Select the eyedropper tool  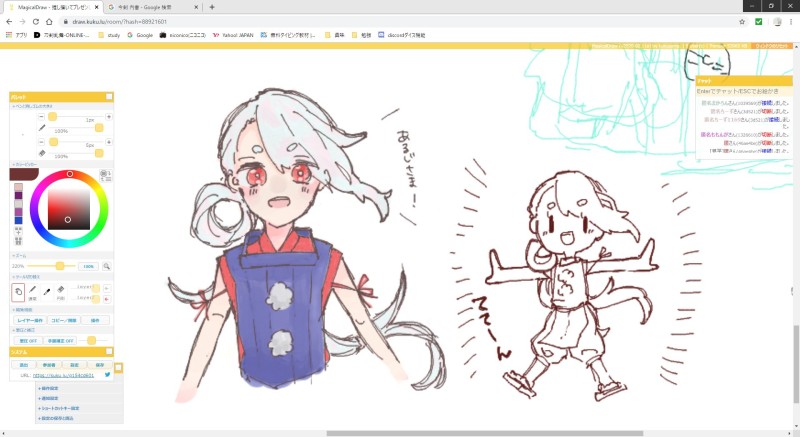coord(46,292)
